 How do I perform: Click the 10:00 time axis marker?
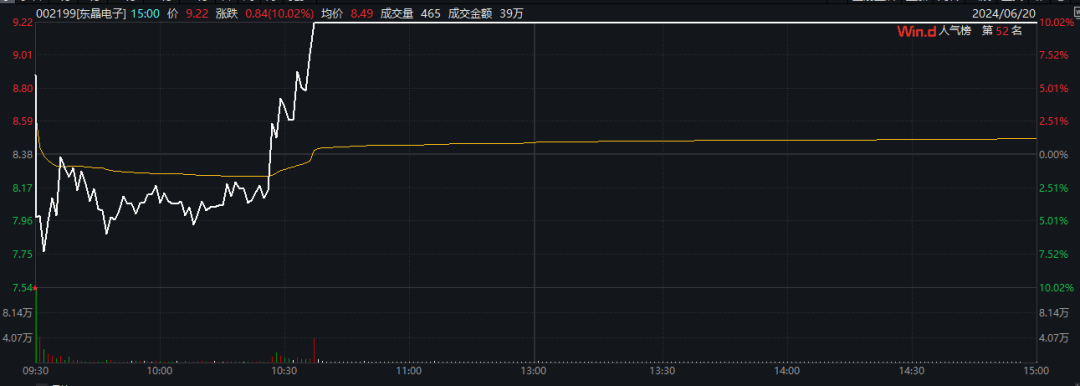(160, 371)
